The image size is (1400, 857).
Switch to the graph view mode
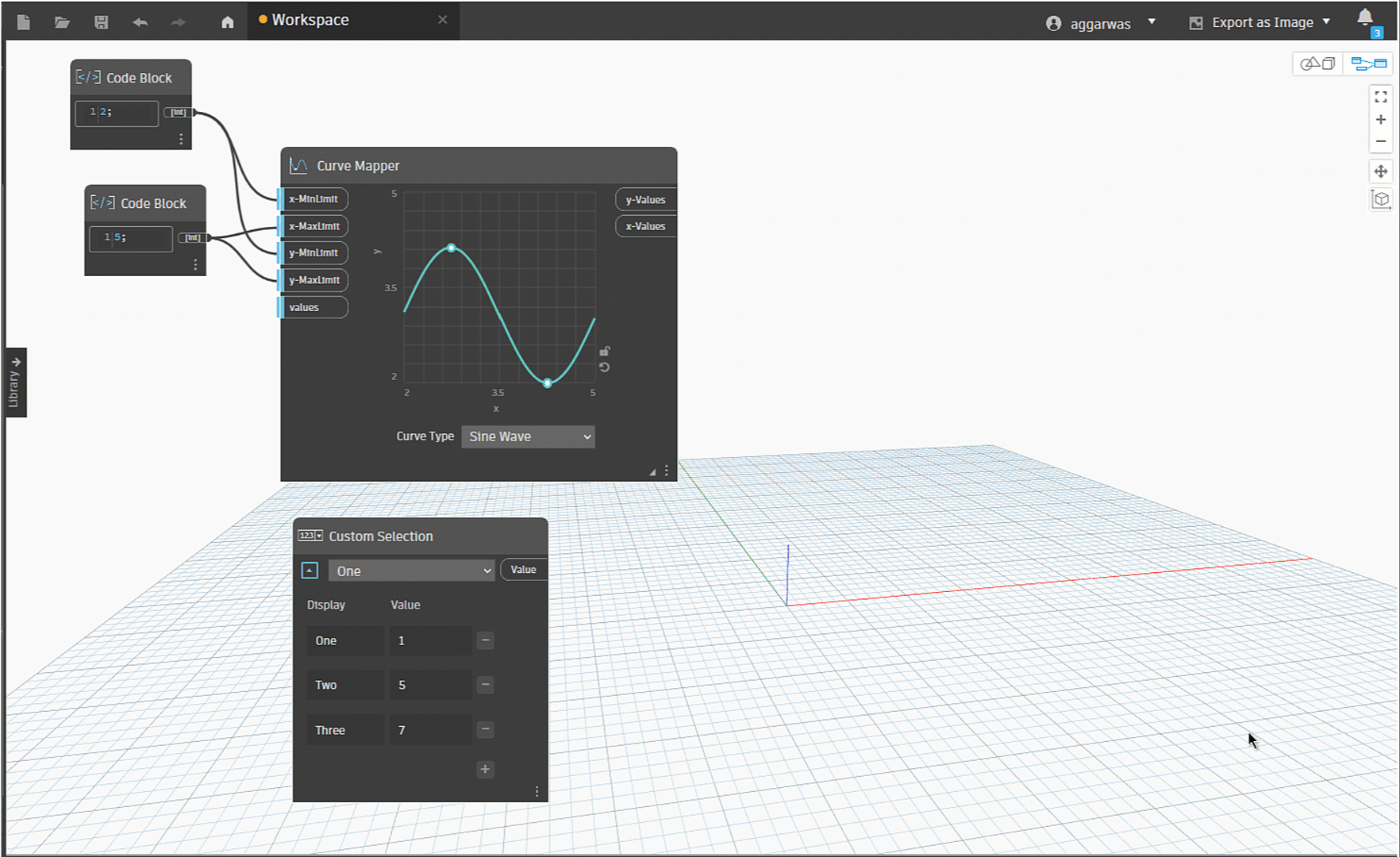[x=1369, y=63]
